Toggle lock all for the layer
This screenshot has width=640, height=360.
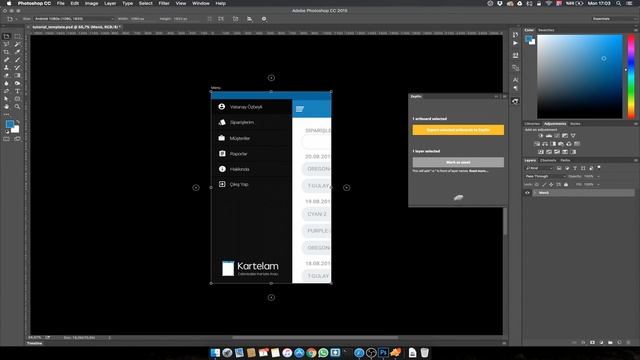coord(566,184)
